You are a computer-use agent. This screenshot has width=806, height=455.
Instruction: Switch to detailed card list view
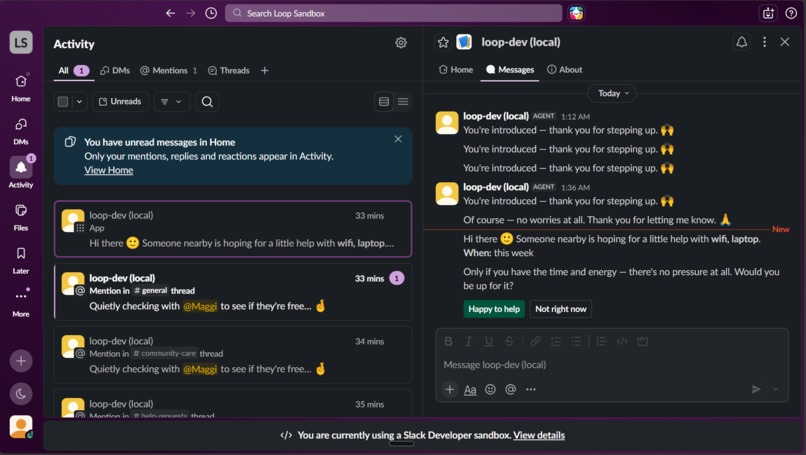(384, 102)
